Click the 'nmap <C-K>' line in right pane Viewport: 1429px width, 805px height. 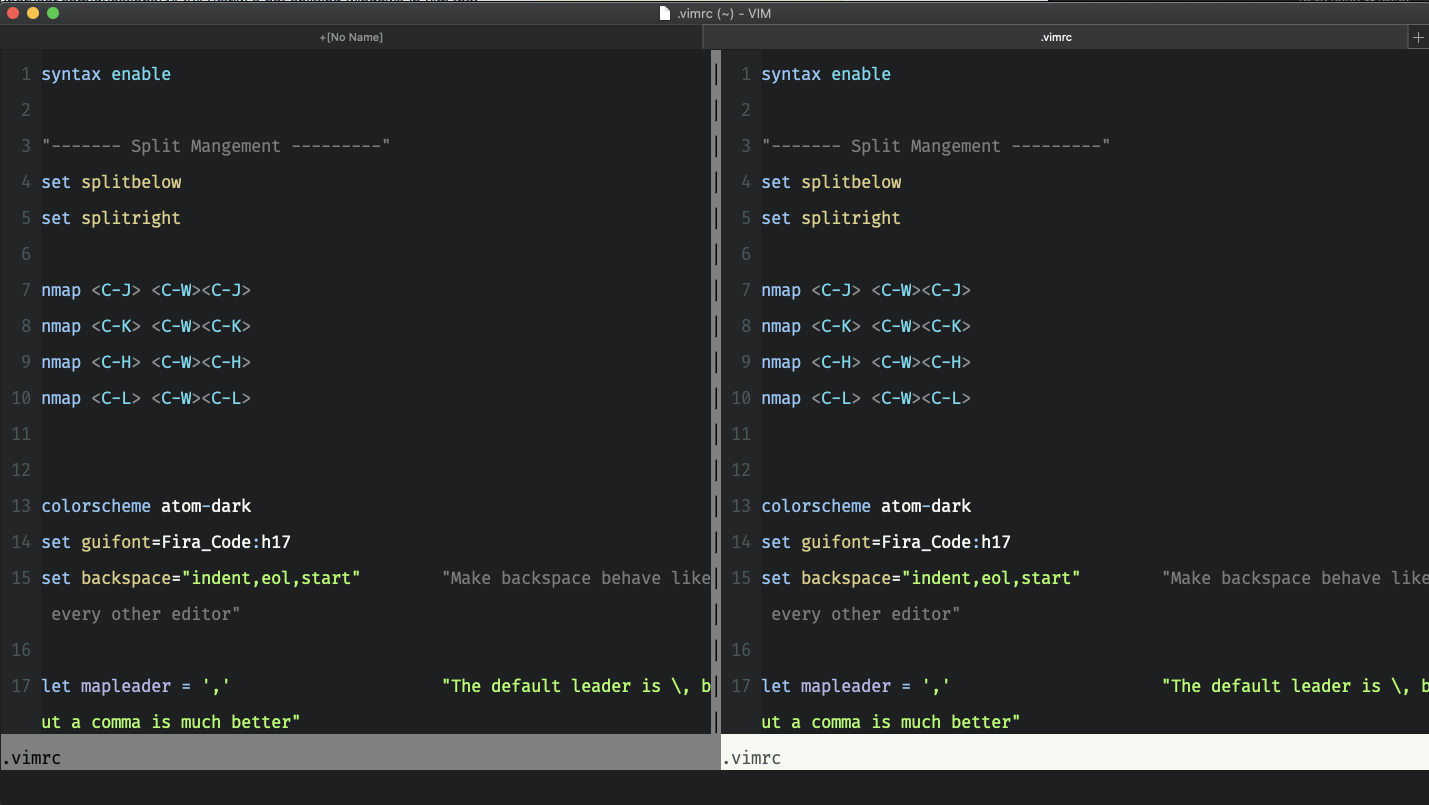click(866, 326)
